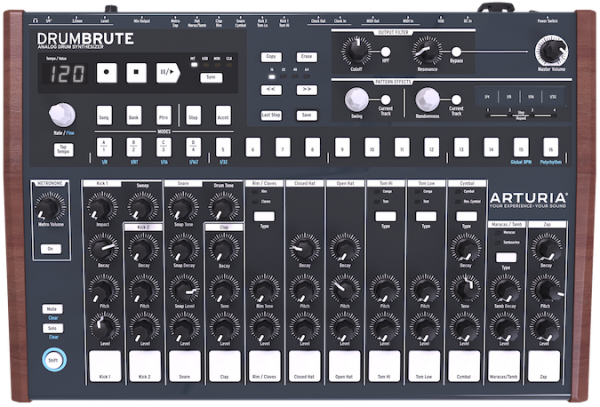
Task: Trigger the Tom Low pad
Action: [x=424, y=366]
